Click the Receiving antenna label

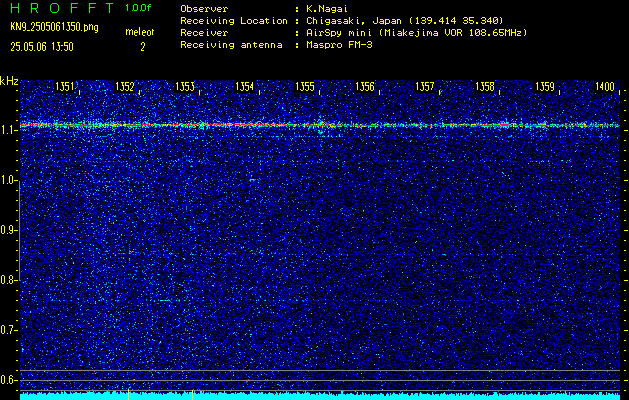click(x=231, y=45)
